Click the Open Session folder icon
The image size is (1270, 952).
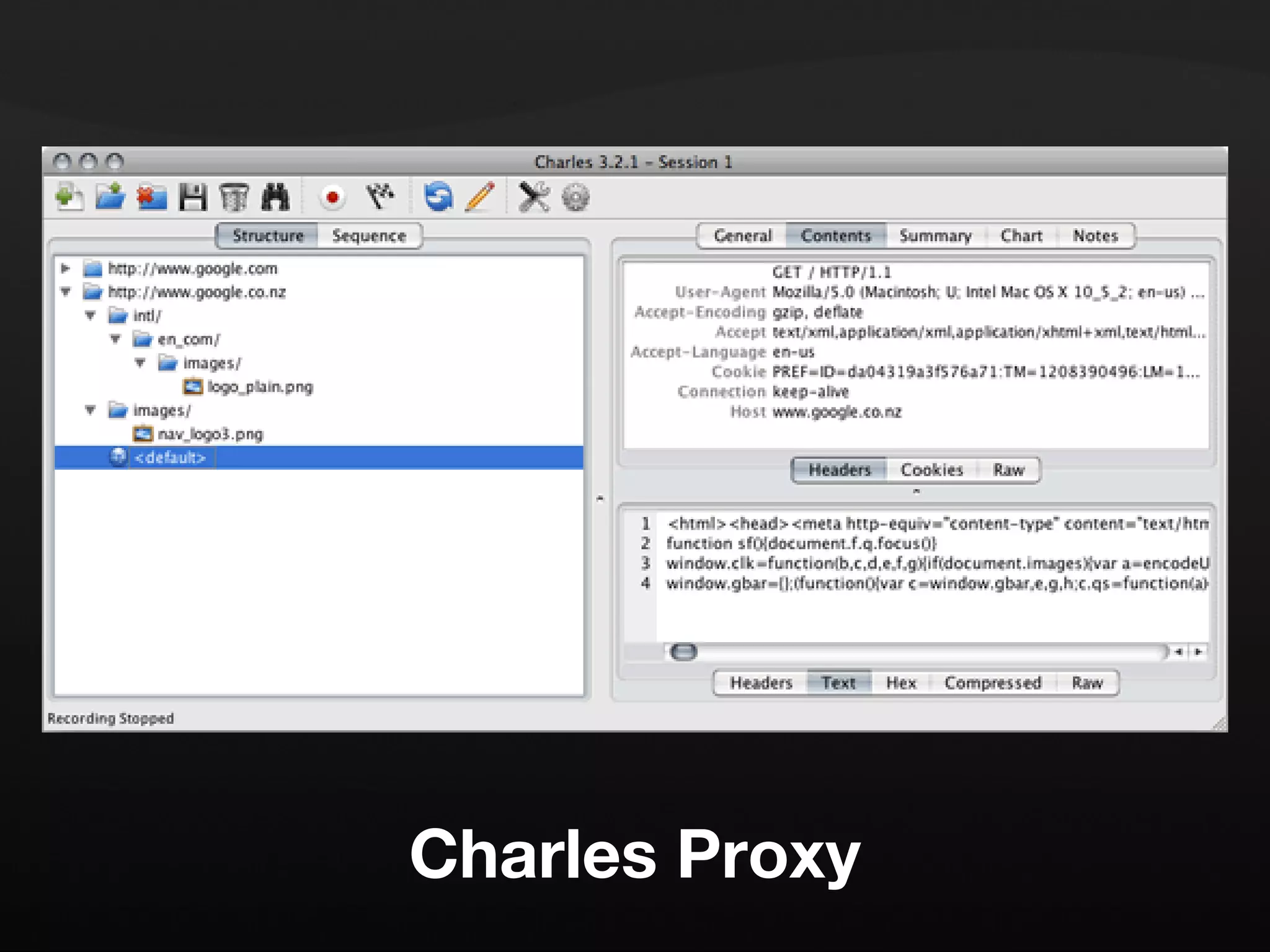coord(110,197)
